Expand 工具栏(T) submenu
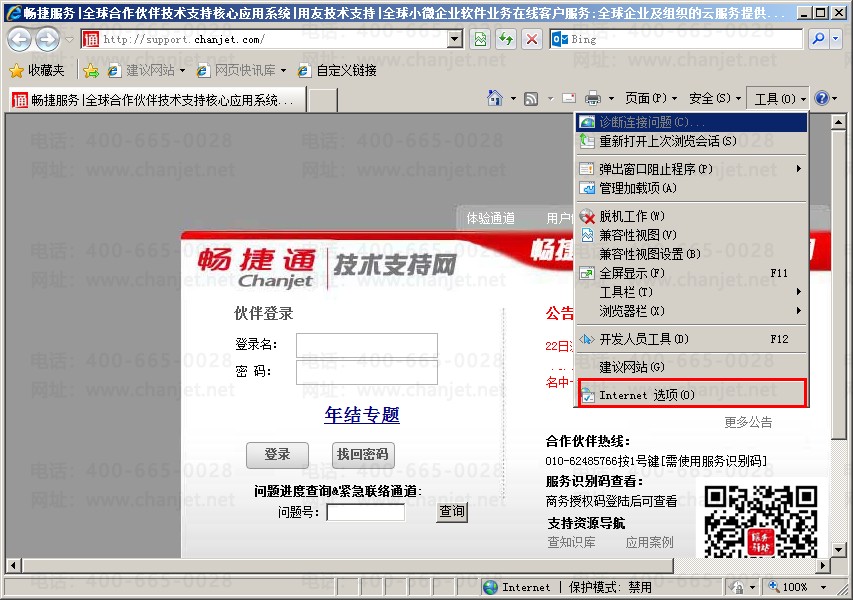 [691, 292]
